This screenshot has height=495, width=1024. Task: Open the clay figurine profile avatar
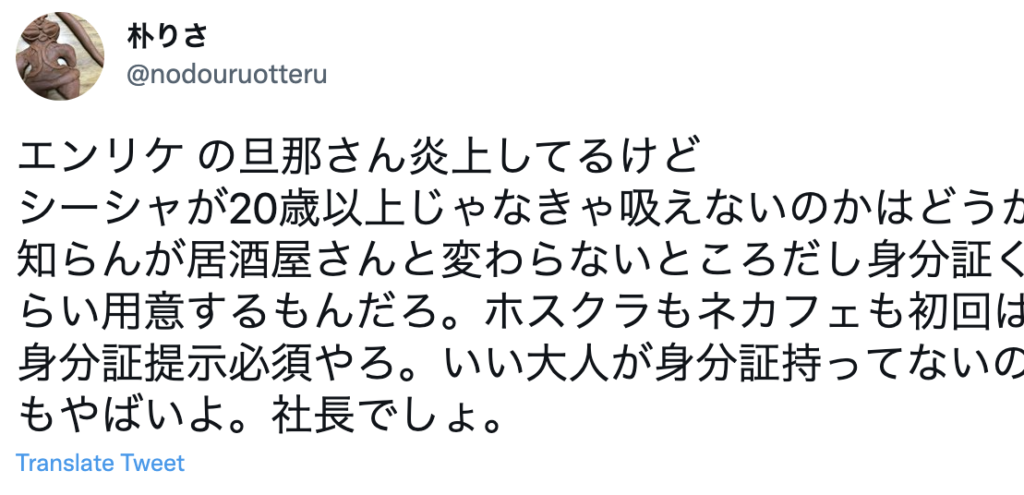(x=59, y=56)
